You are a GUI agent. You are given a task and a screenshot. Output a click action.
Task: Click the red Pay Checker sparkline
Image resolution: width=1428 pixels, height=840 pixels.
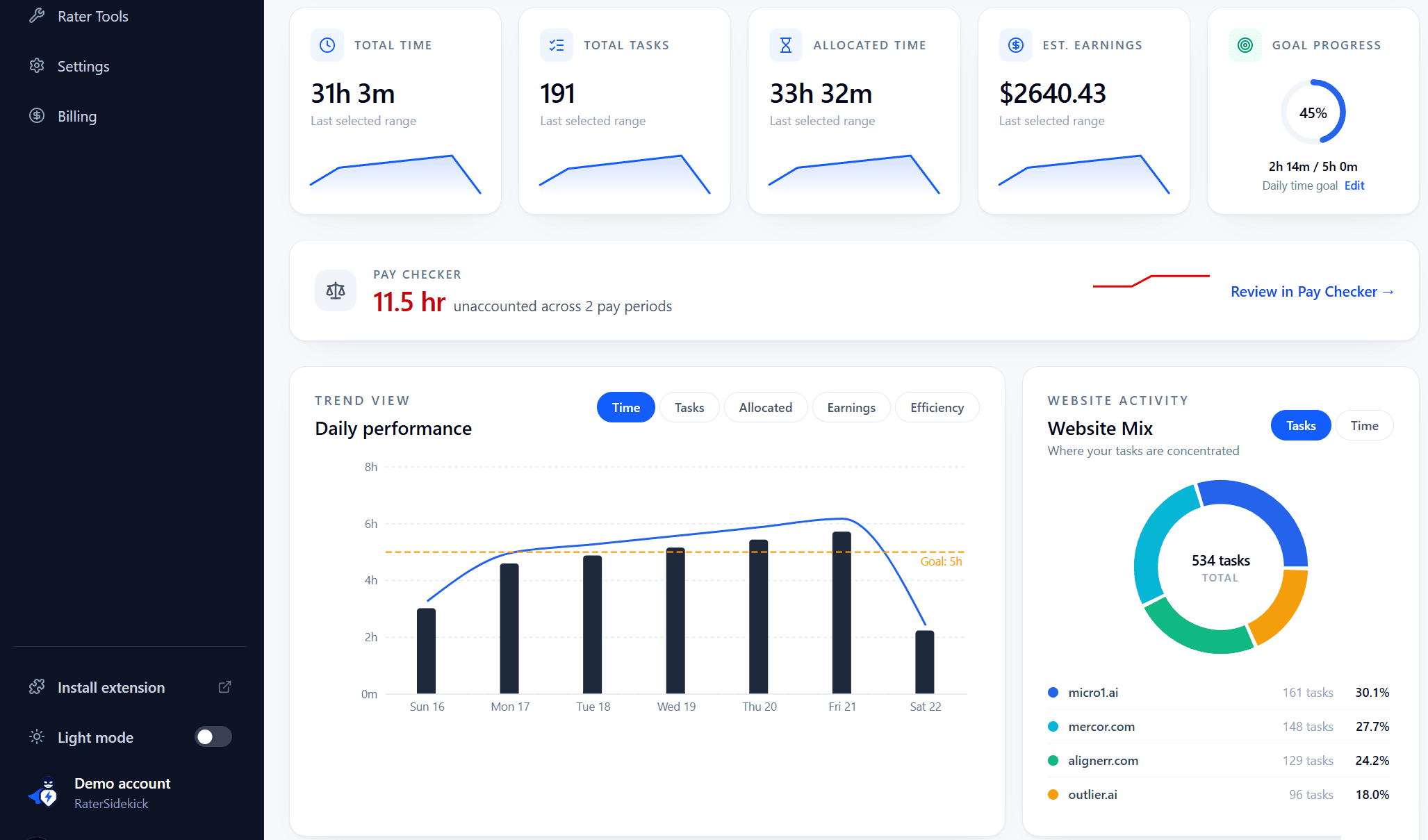point(1151,281)
